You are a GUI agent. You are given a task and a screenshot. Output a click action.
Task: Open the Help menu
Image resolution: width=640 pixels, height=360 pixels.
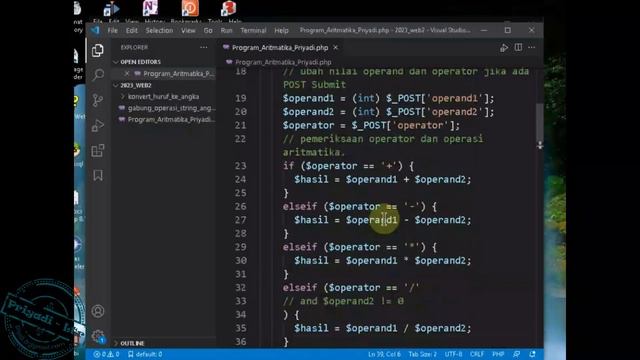click(x=281, y=31)
